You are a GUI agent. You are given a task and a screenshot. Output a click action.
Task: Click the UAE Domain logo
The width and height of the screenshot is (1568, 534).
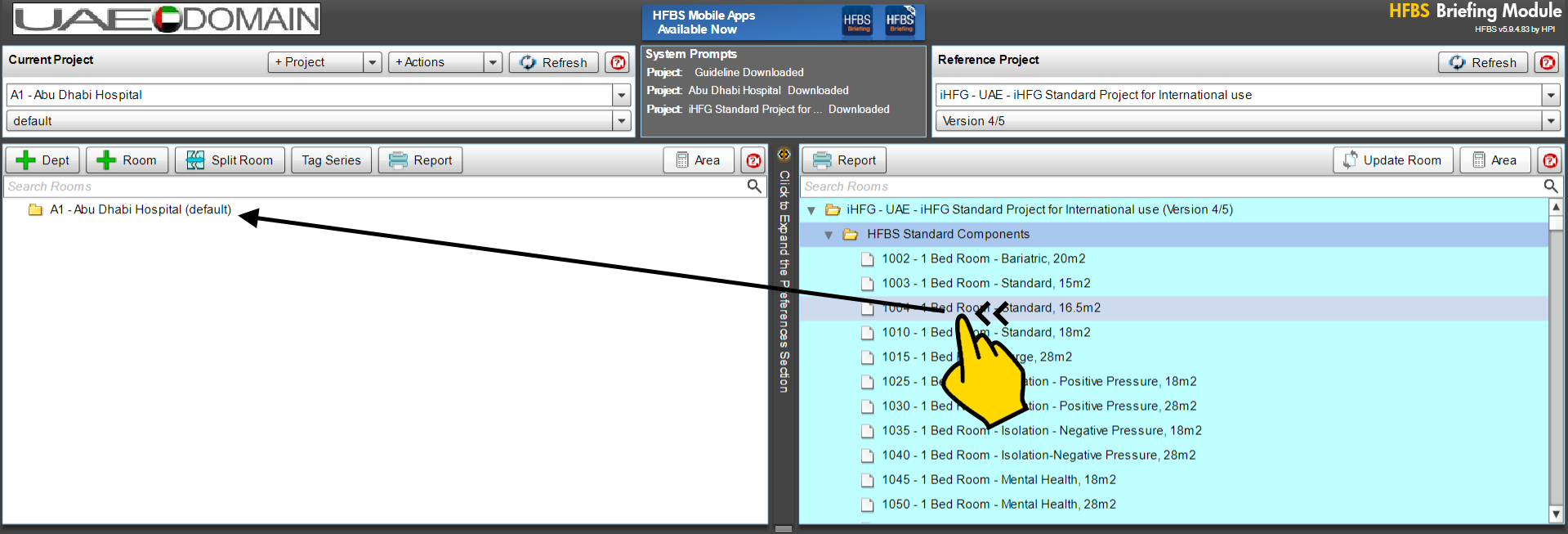(167, 19)
